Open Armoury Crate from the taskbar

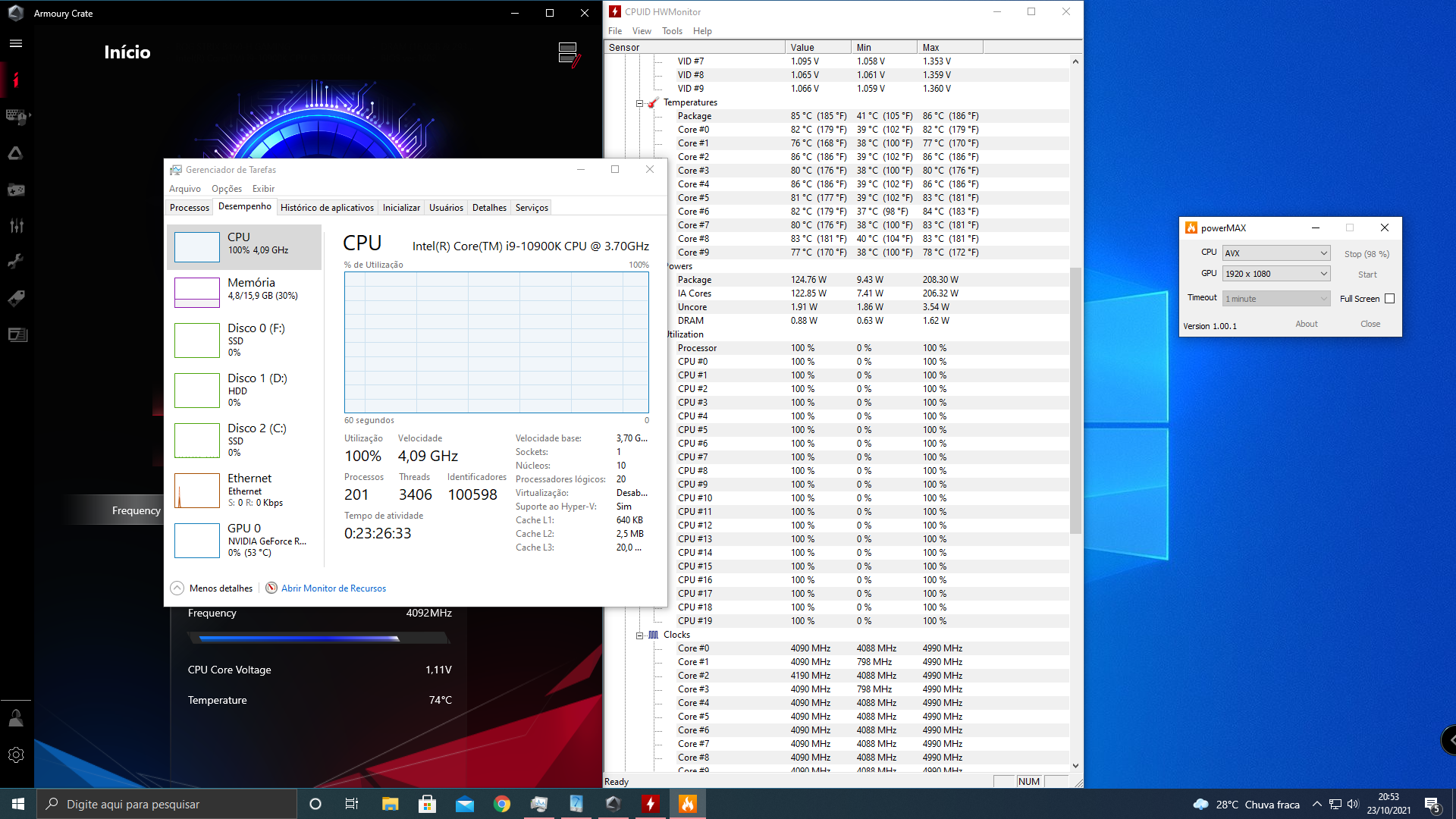613,804
